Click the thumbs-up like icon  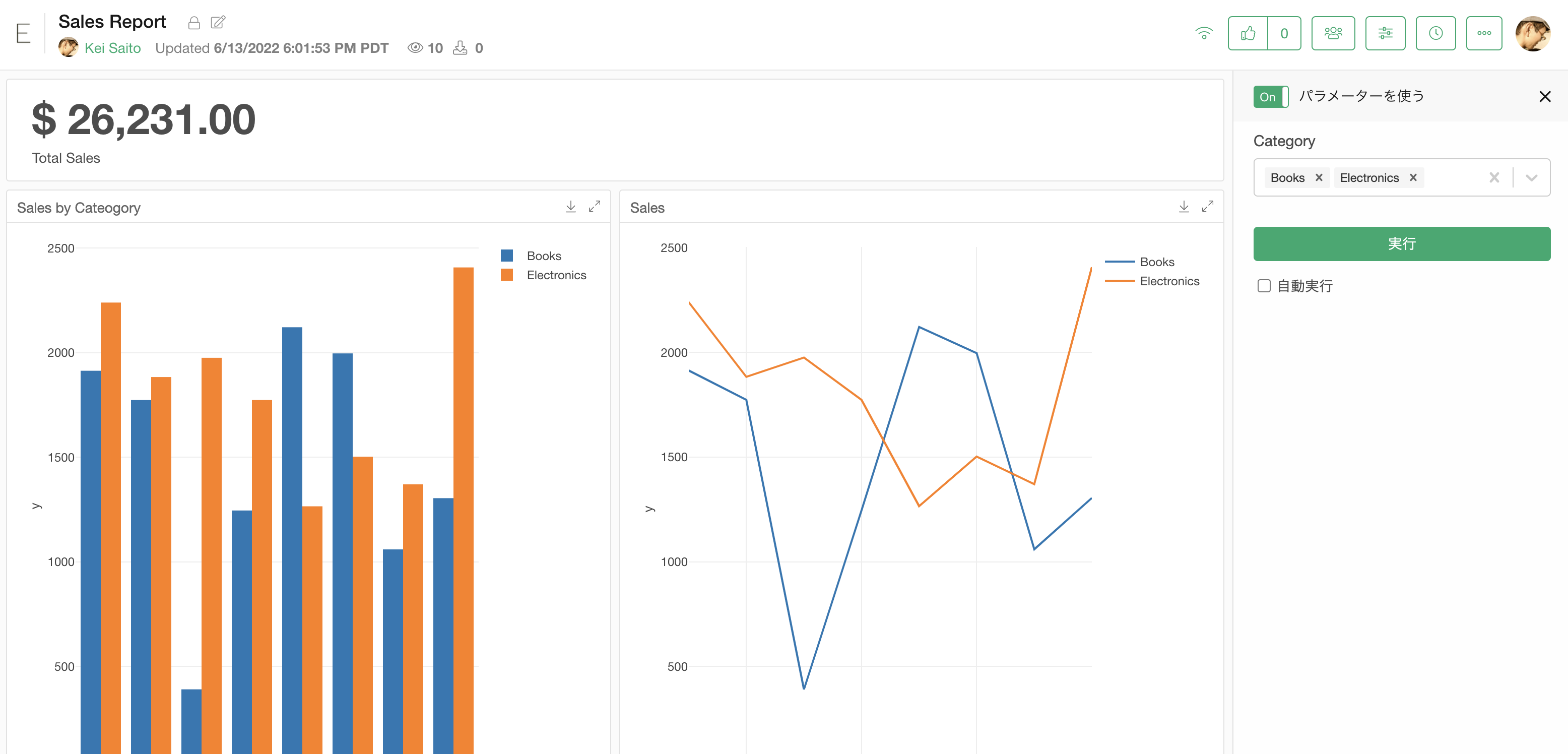coord(1247,33)
